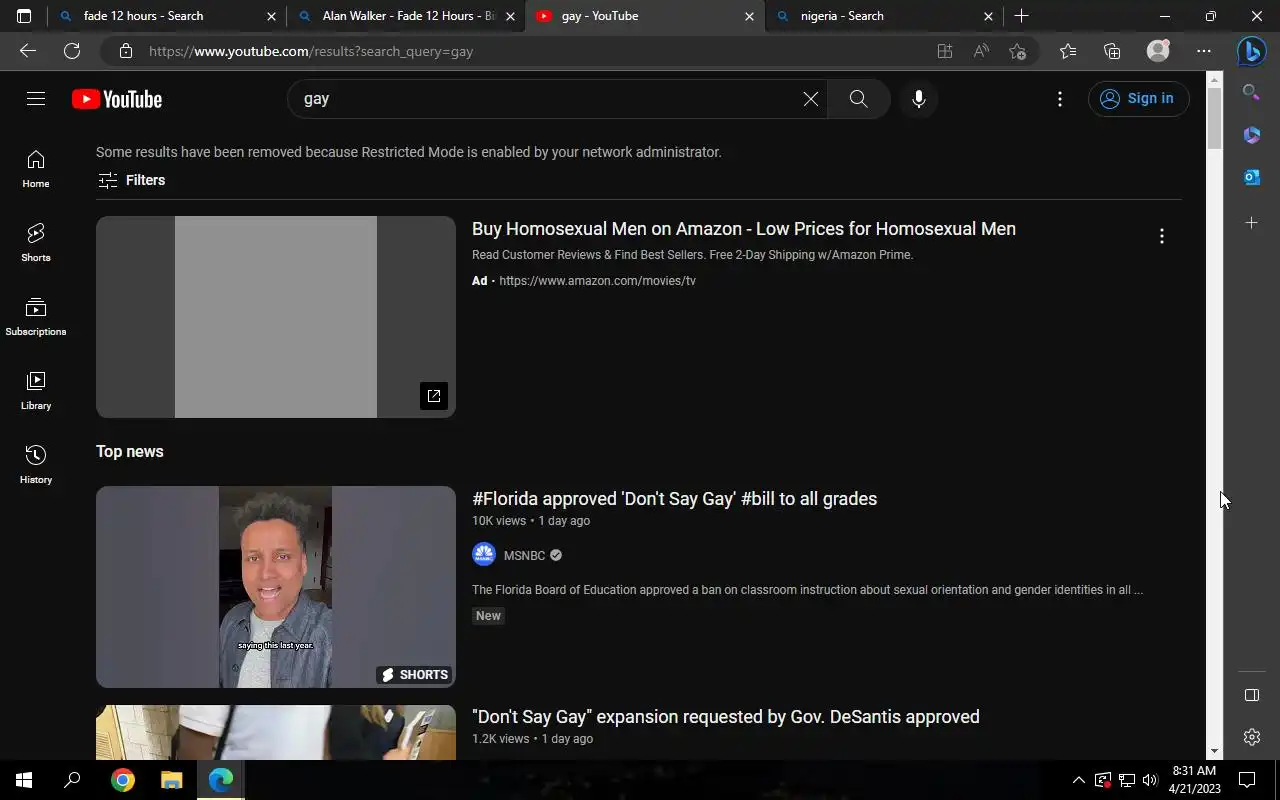The width and height of the screenshot is (1280, 800).
Task: Click the MSNBC channel avatar
Action: [x=484, y=555]
